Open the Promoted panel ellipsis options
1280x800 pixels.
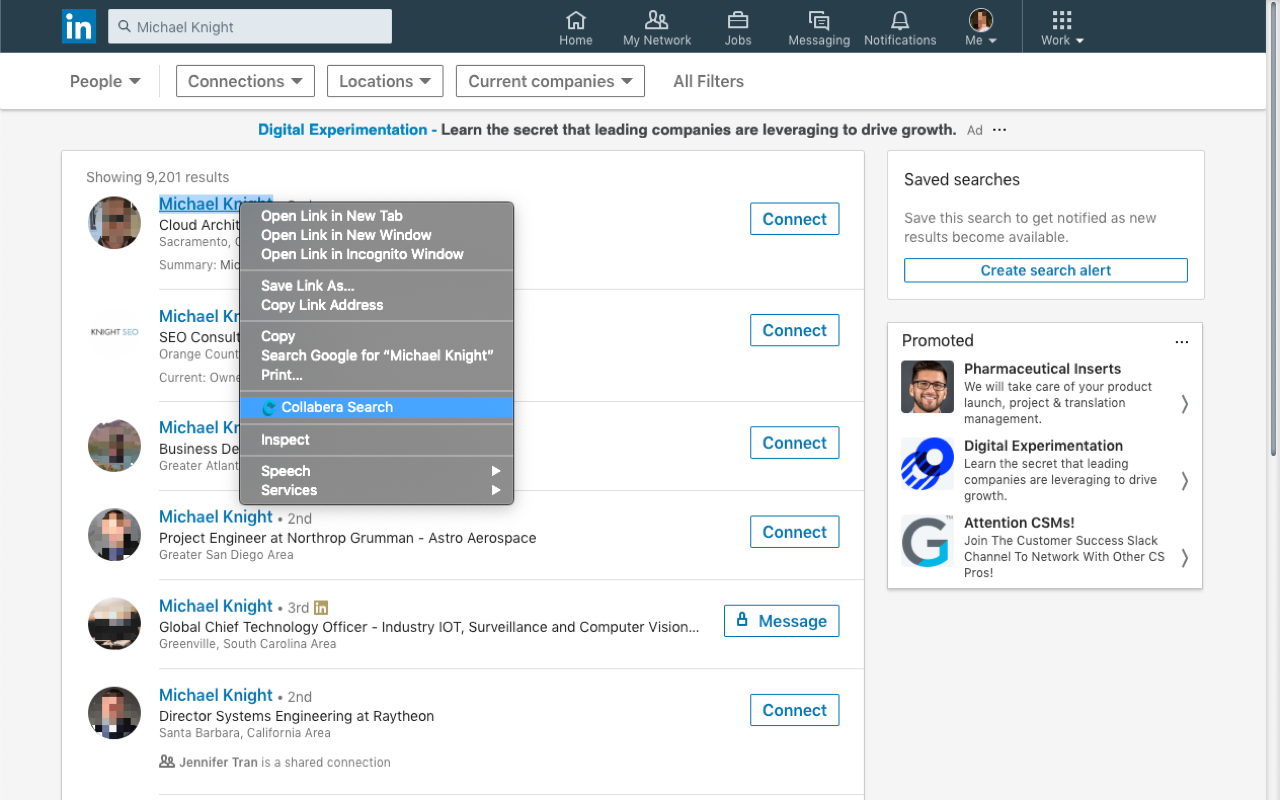tap(1182, 341)
